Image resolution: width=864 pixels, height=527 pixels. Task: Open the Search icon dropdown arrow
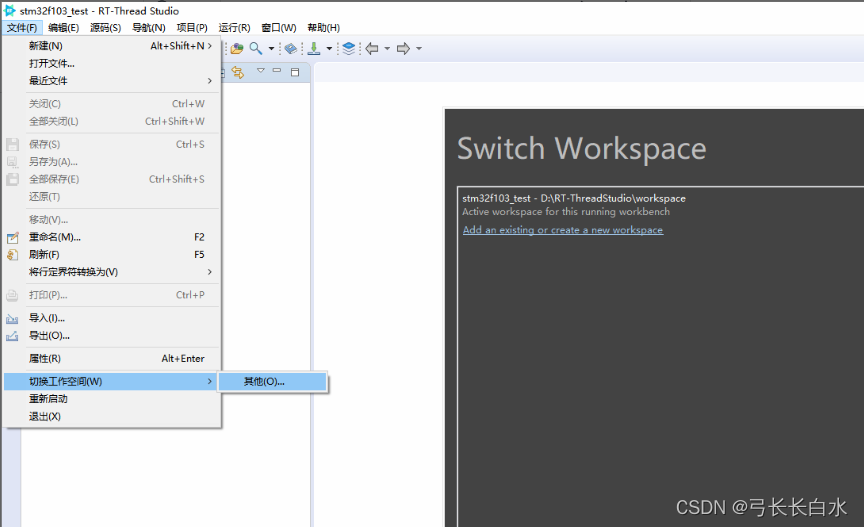[271, 49]
